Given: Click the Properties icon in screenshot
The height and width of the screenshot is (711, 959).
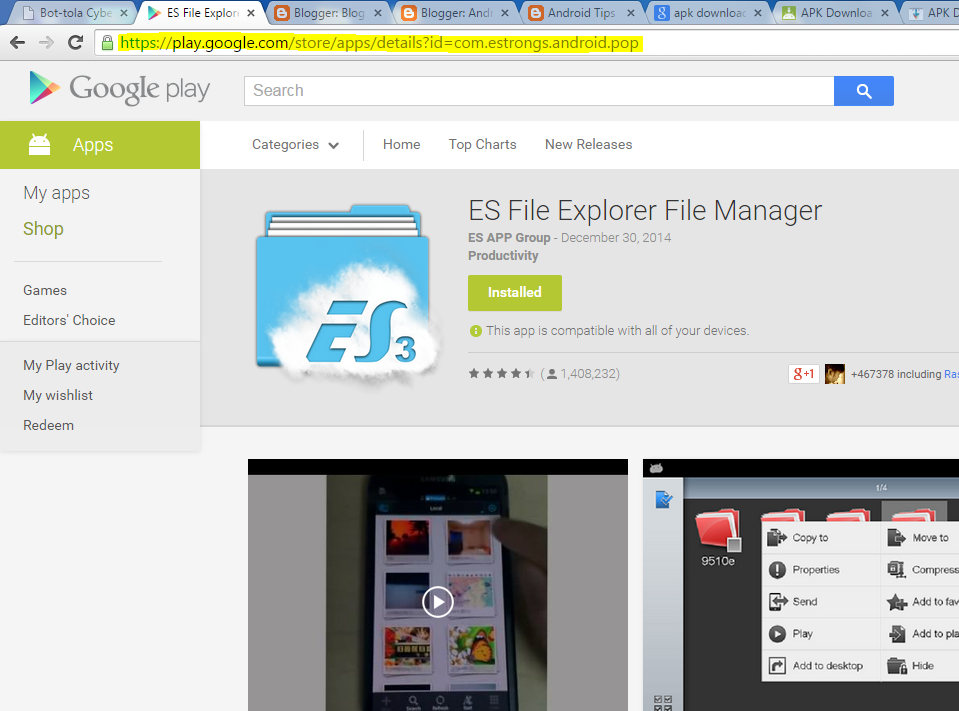Looking at the screenshot, I should click(x=777, y=570).
